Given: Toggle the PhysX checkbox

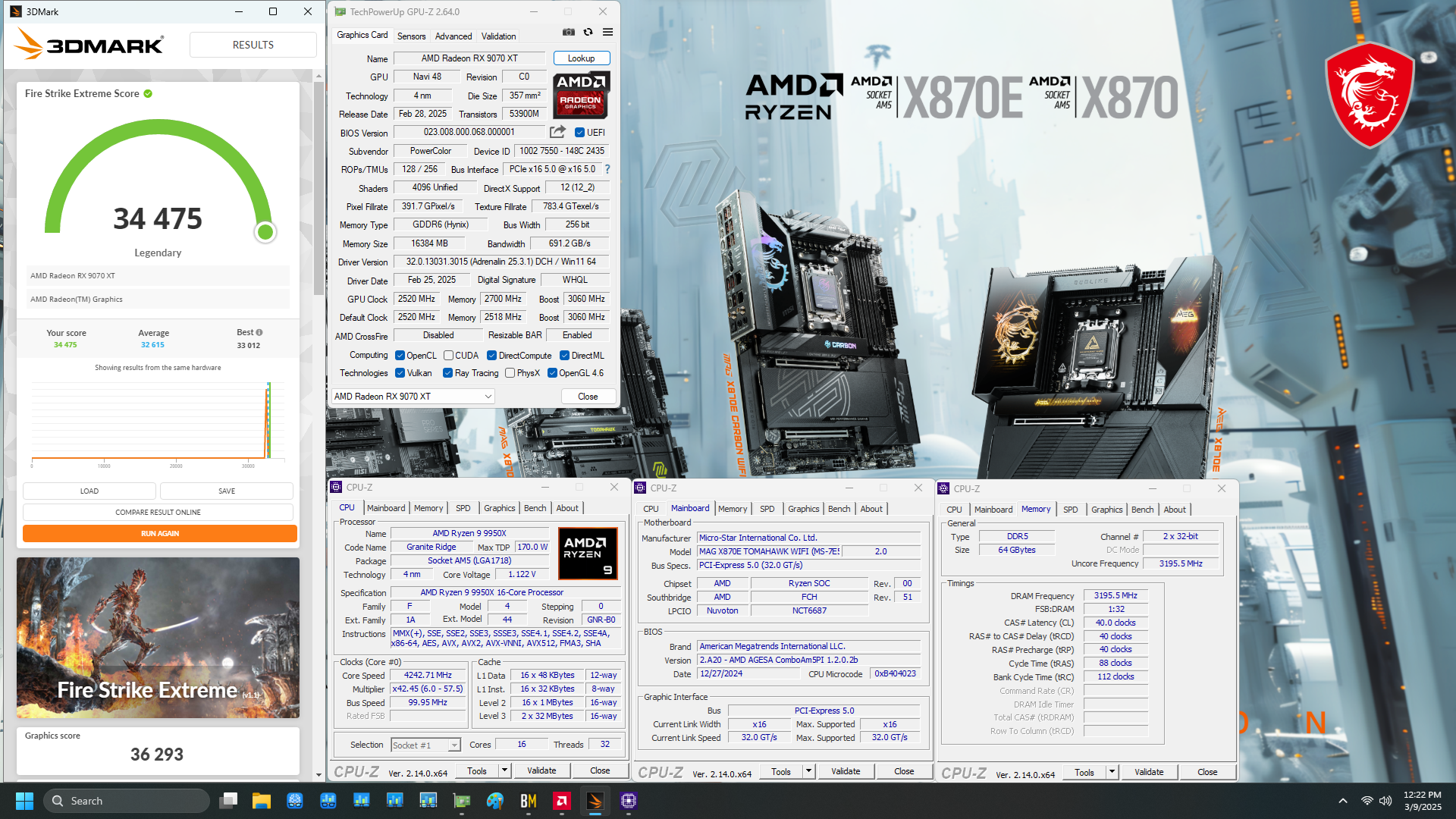Looking at the screenshot, I should 510,372.
